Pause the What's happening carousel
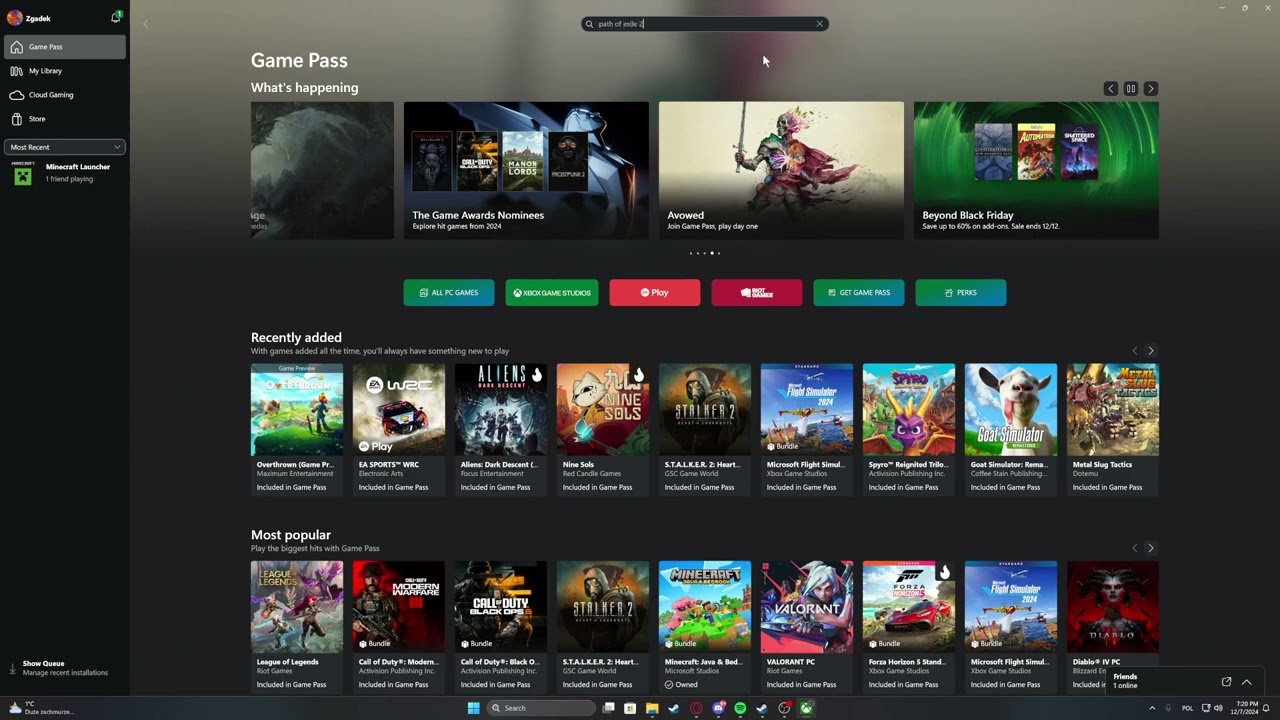 [1131, 89]
